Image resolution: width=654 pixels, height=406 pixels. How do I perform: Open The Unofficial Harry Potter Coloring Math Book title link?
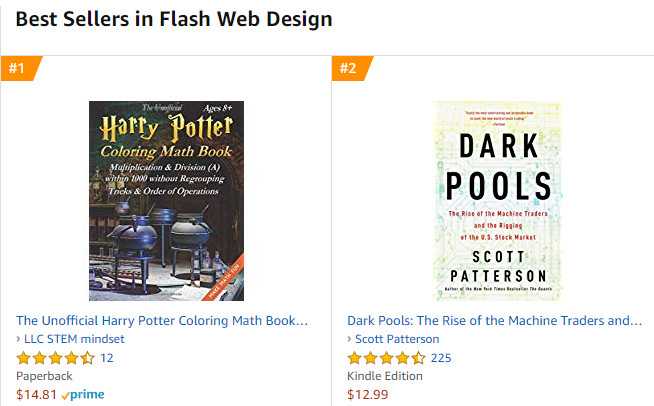coord(162,321)
